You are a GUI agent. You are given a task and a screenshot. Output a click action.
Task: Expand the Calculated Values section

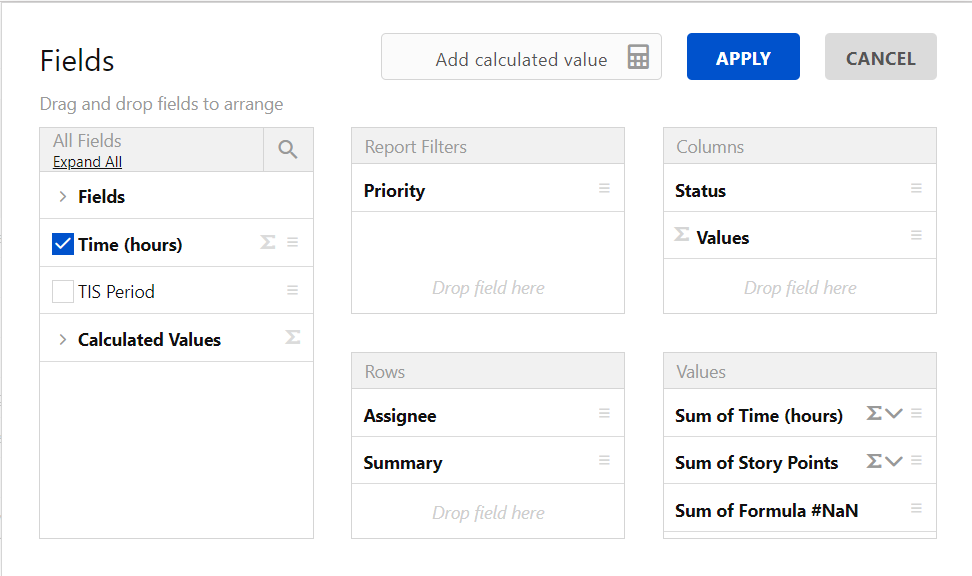[x=63, y=338]
